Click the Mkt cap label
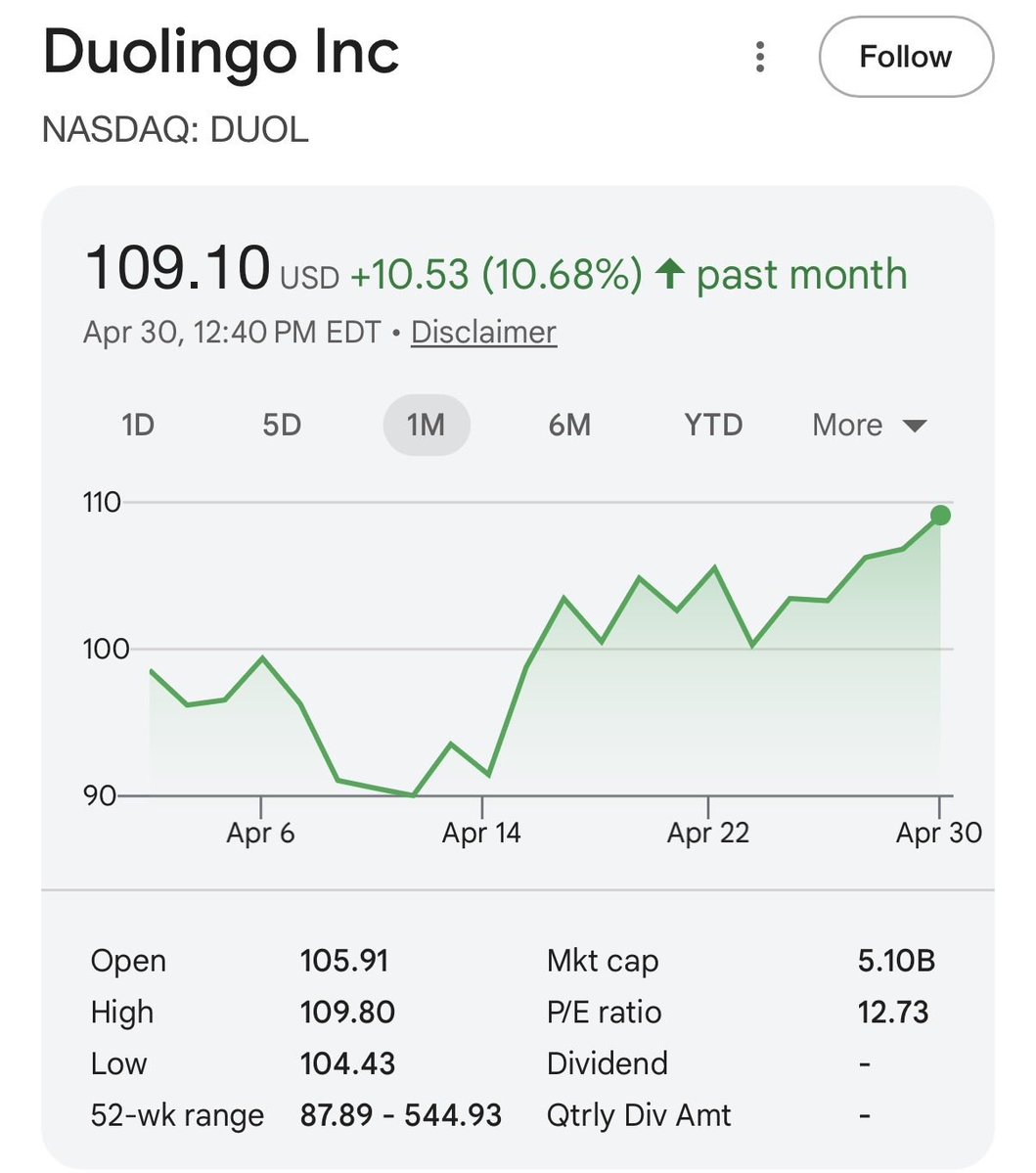This screenshot has width=1036, height=1173. click(x=603, y=961)
